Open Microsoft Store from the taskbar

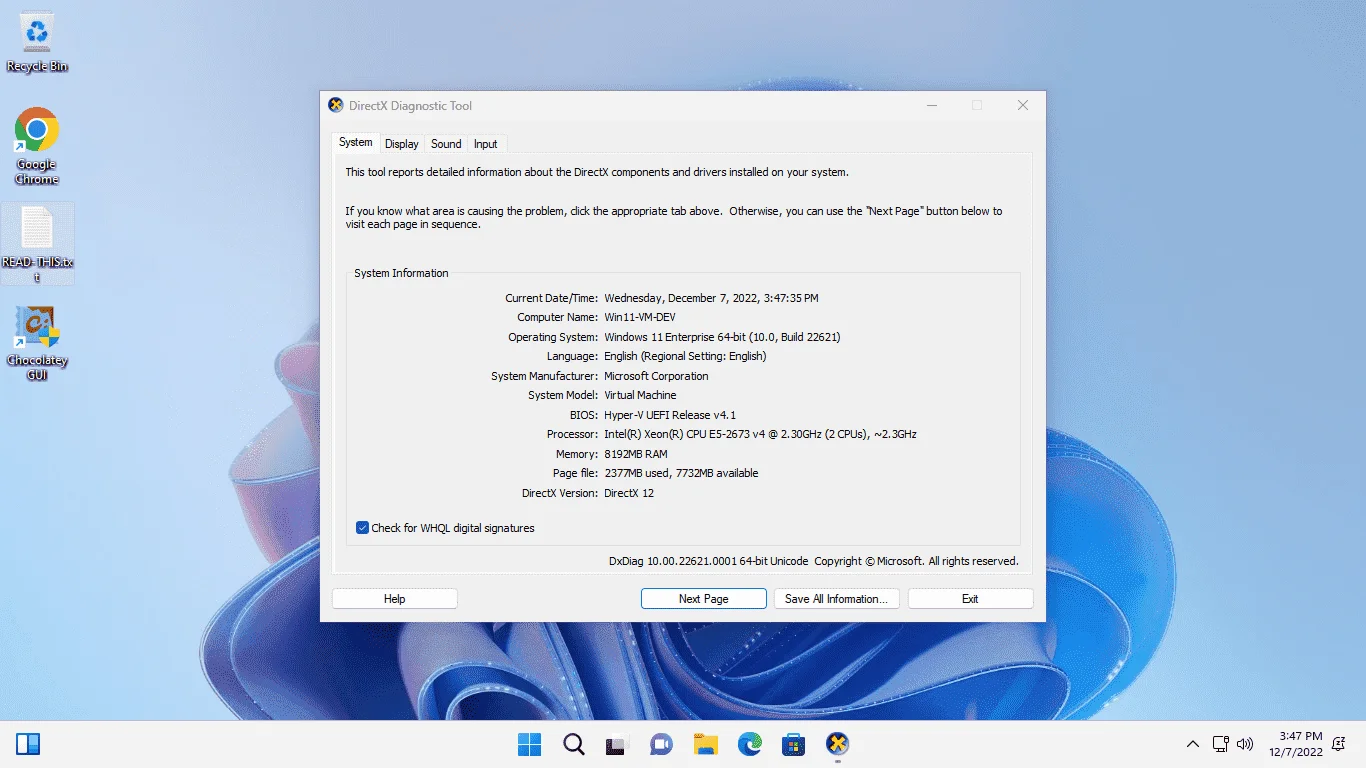pyautogui.click(x=794, y=744)
